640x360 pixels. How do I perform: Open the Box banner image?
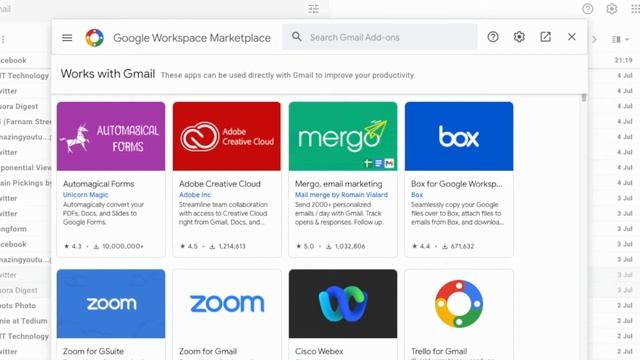coord(459,136)
